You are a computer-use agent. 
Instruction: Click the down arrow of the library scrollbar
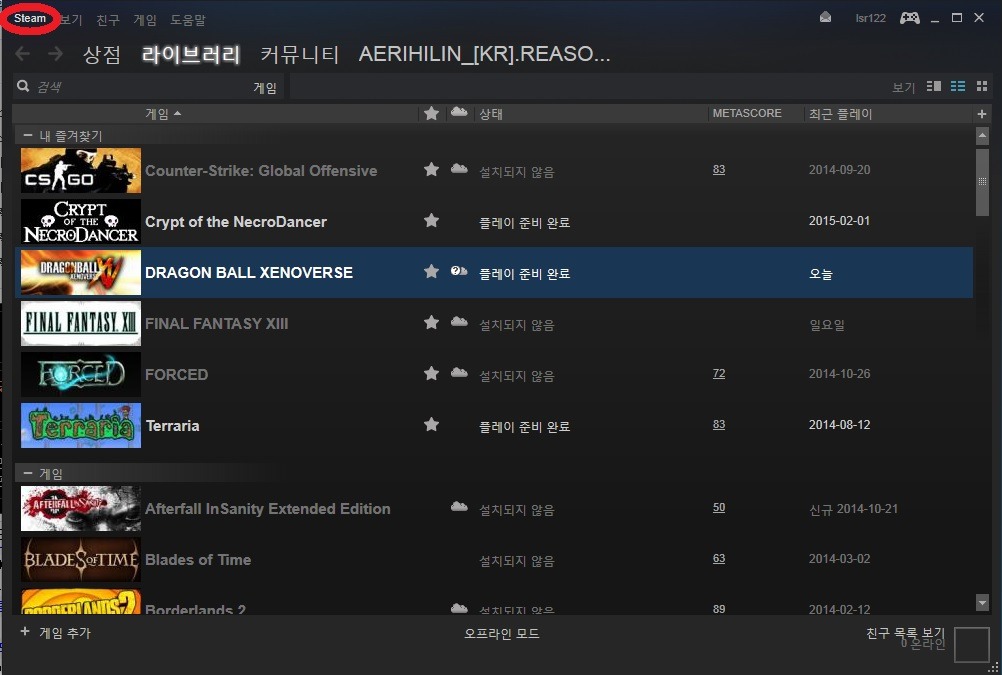(x=982, y=602)
